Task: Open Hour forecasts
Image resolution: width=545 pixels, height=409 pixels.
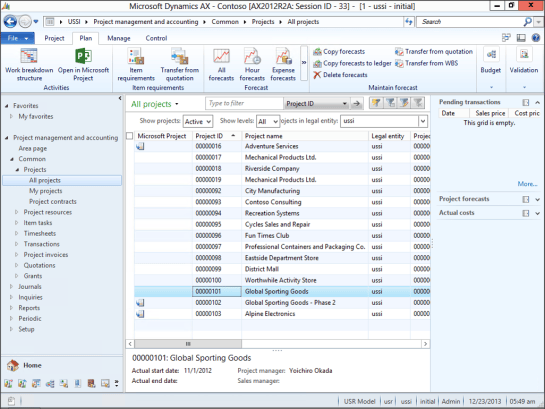Action: (x=252, y=65)
